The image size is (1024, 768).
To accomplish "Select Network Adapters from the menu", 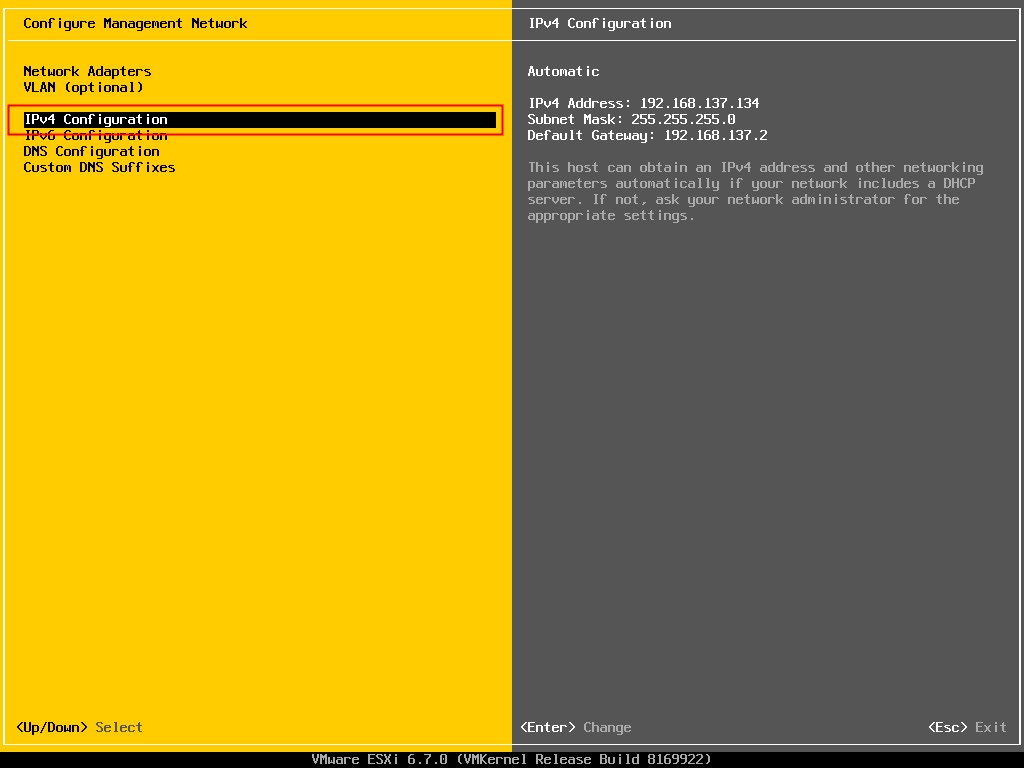I will 87,71.
